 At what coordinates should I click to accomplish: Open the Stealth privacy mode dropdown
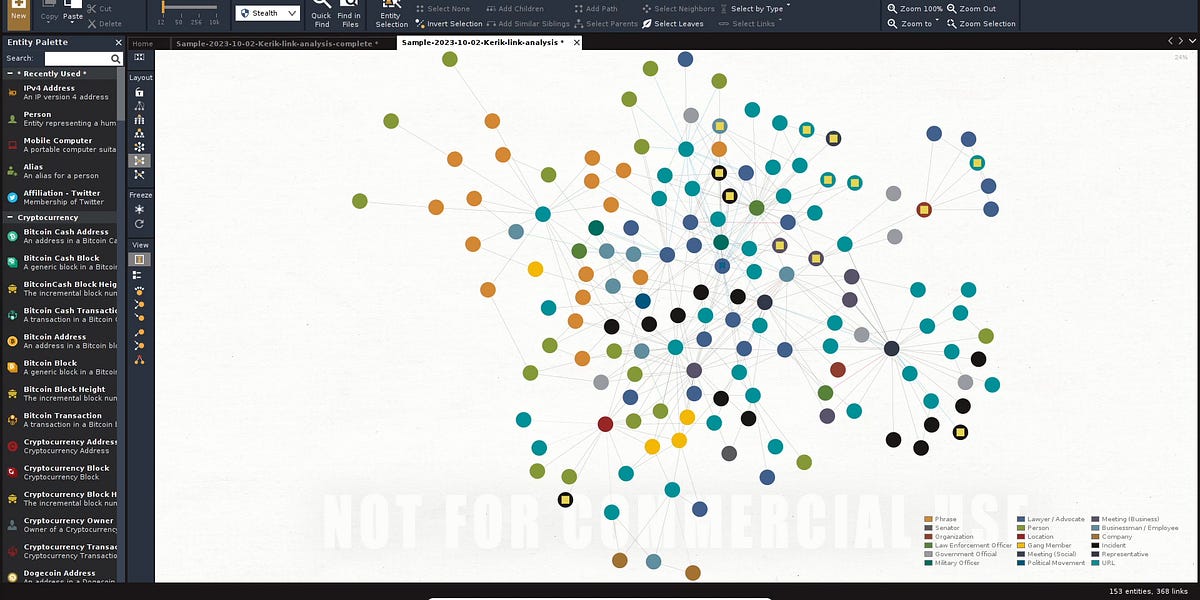[x=266, y=13]
